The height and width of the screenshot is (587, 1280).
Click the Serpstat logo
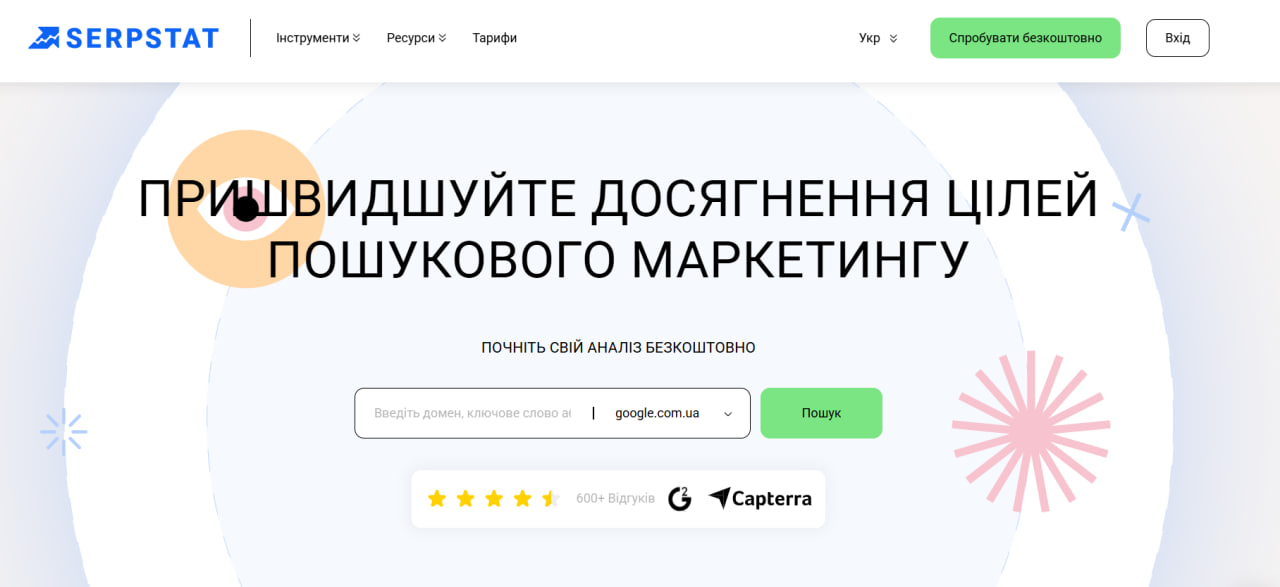123,38
